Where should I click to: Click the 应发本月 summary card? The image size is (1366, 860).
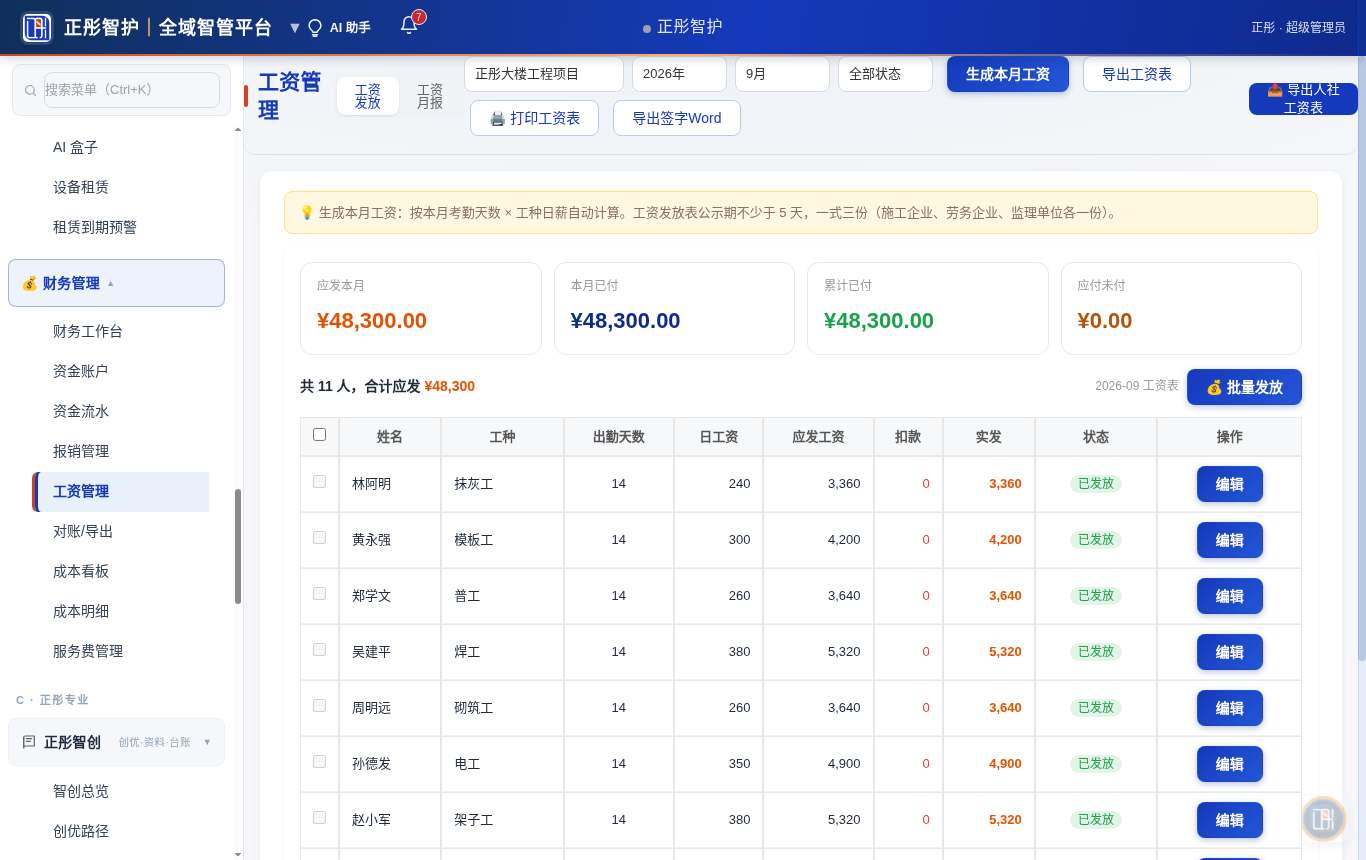(421, 308)
